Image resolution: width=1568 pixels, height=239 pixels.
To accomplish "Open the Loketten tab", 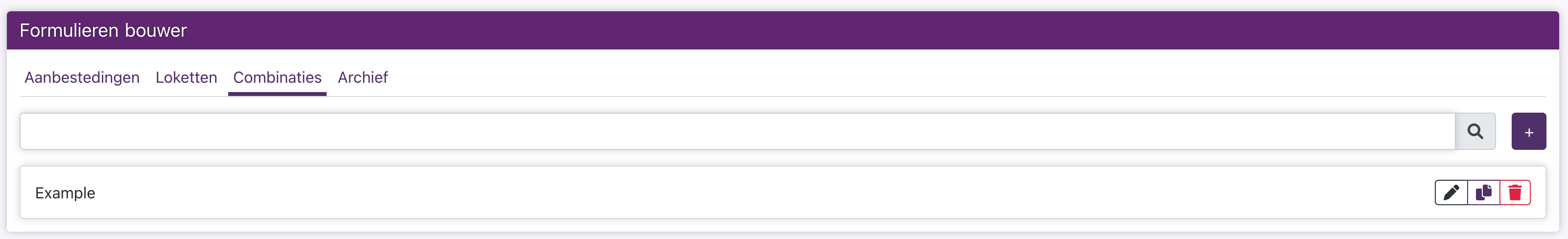I will pyautogui.click(x=186, y=78).
